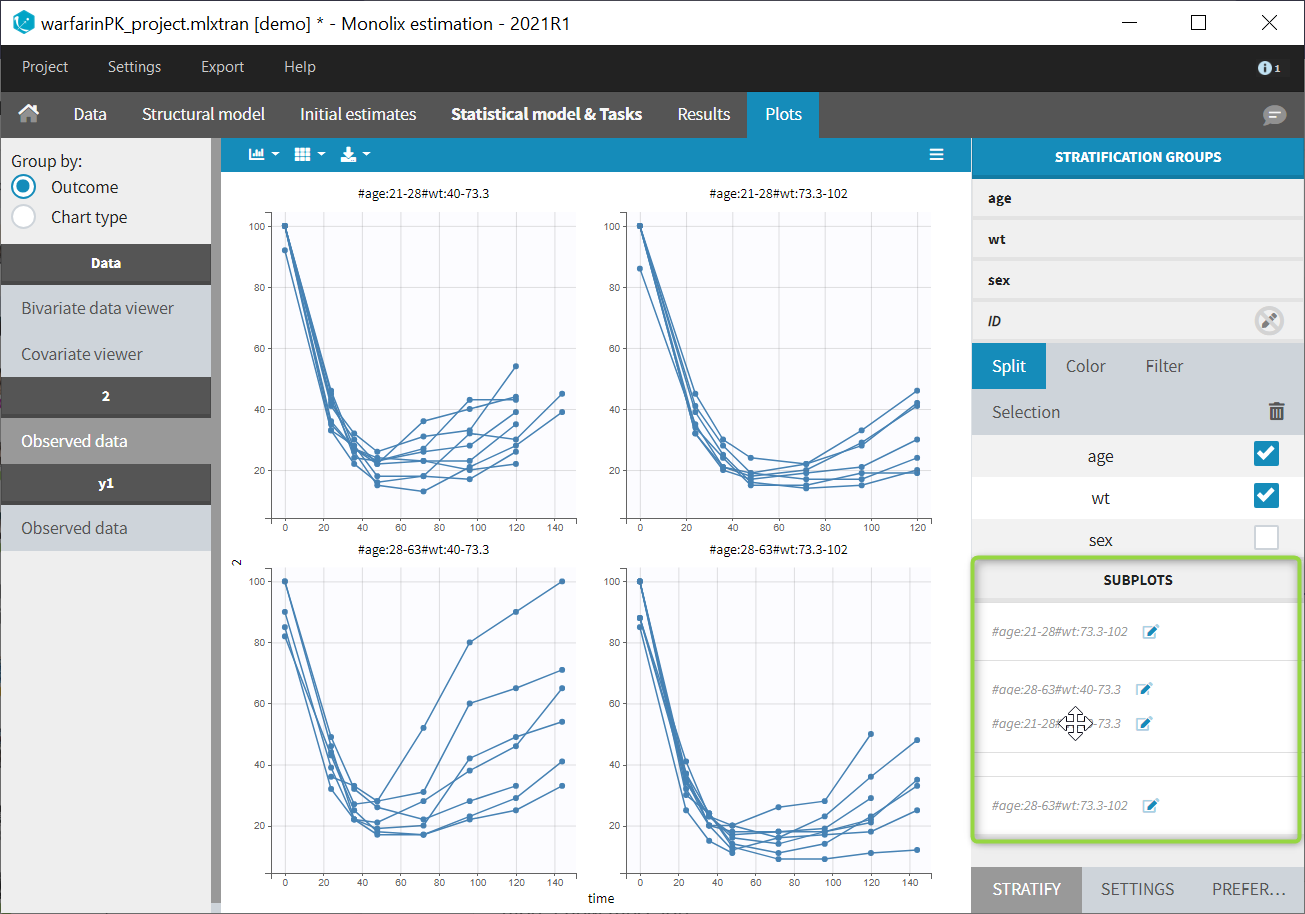The height and width of the screenshot is (914, 1305).
Task: Open the comments speech bubble icon
Action: [x=1274, y=115]
